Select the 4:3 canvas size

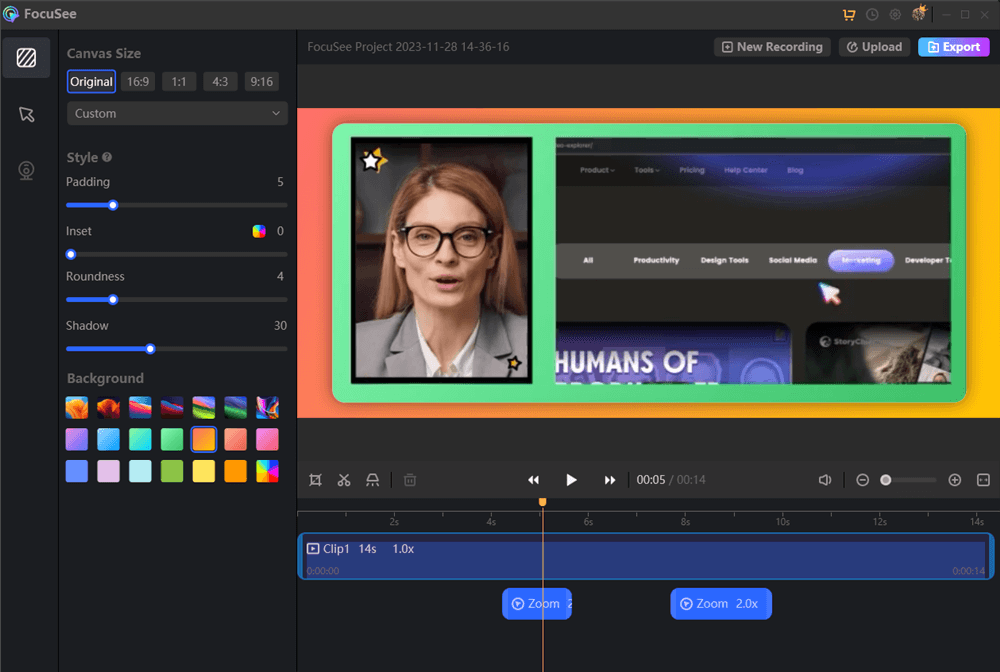click(x=220, y=82)
